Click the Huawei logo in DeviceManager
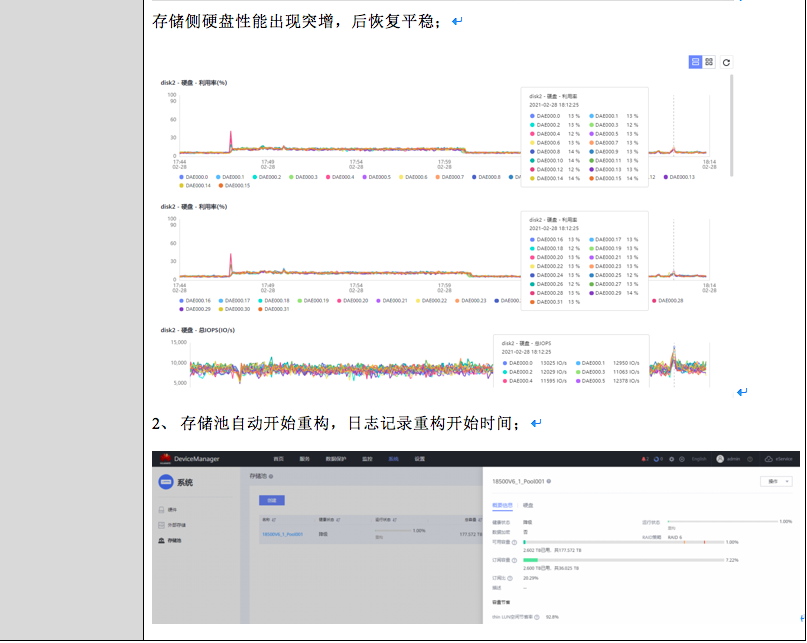 tap(165, 458)
